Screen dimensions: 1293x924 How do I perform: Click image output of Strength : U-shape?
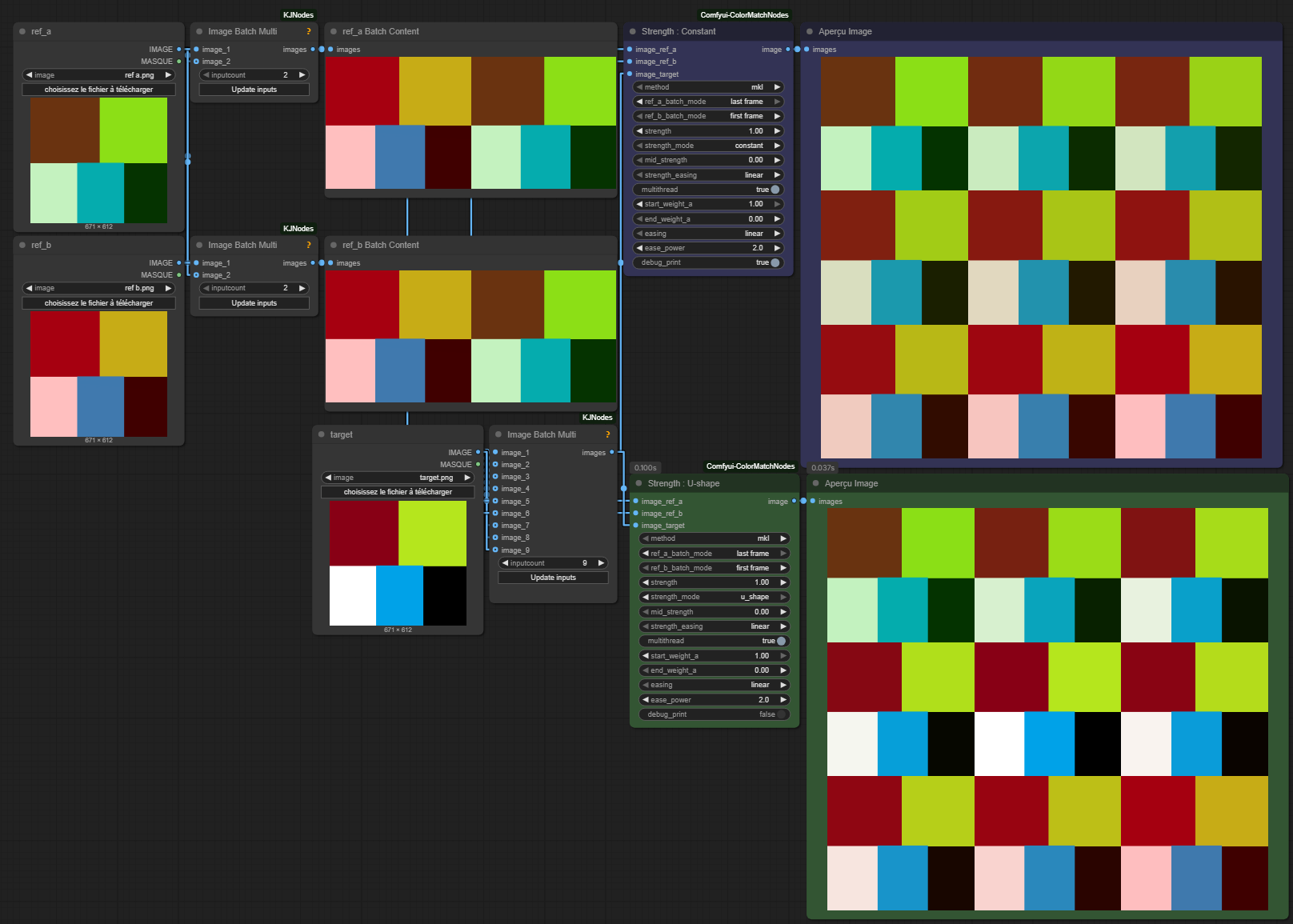(x=794, y=502)
